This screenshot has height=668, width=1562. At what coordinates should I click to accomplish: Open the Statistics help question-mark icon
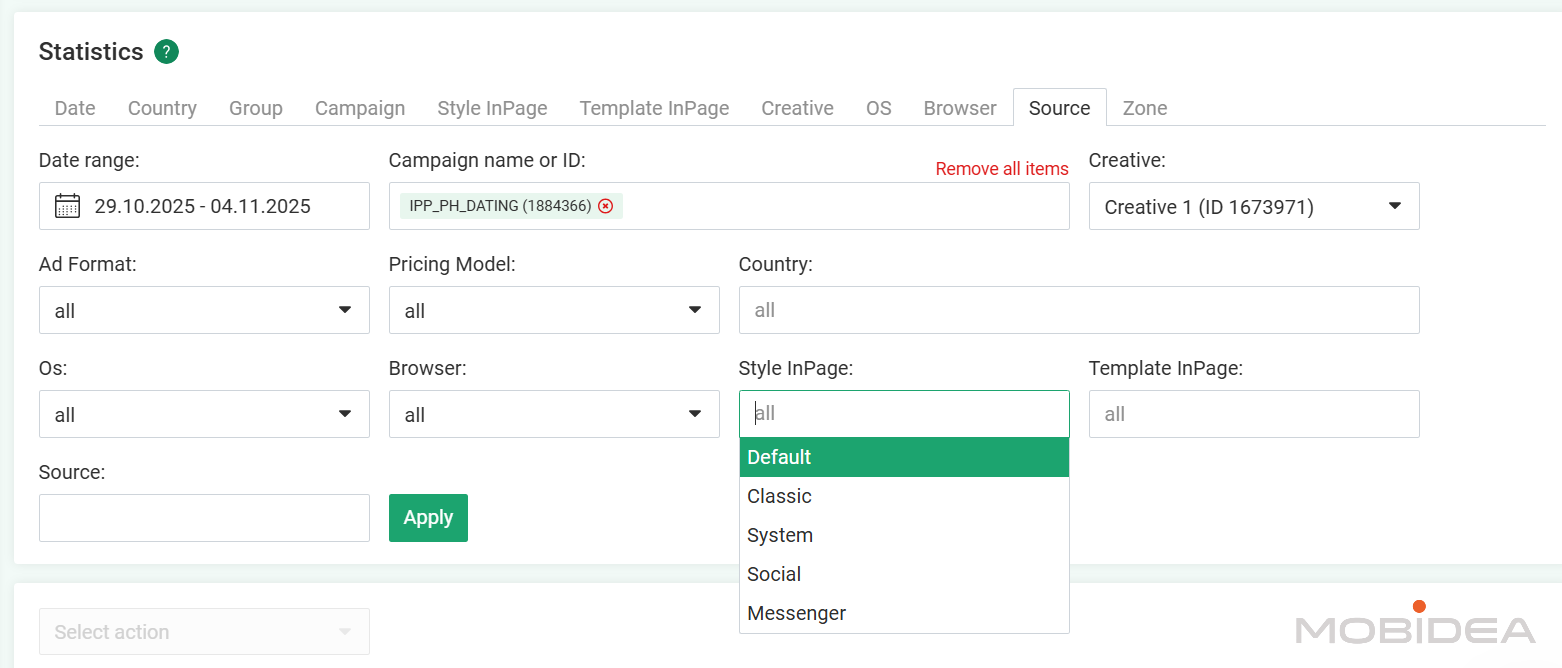[166, 52]
